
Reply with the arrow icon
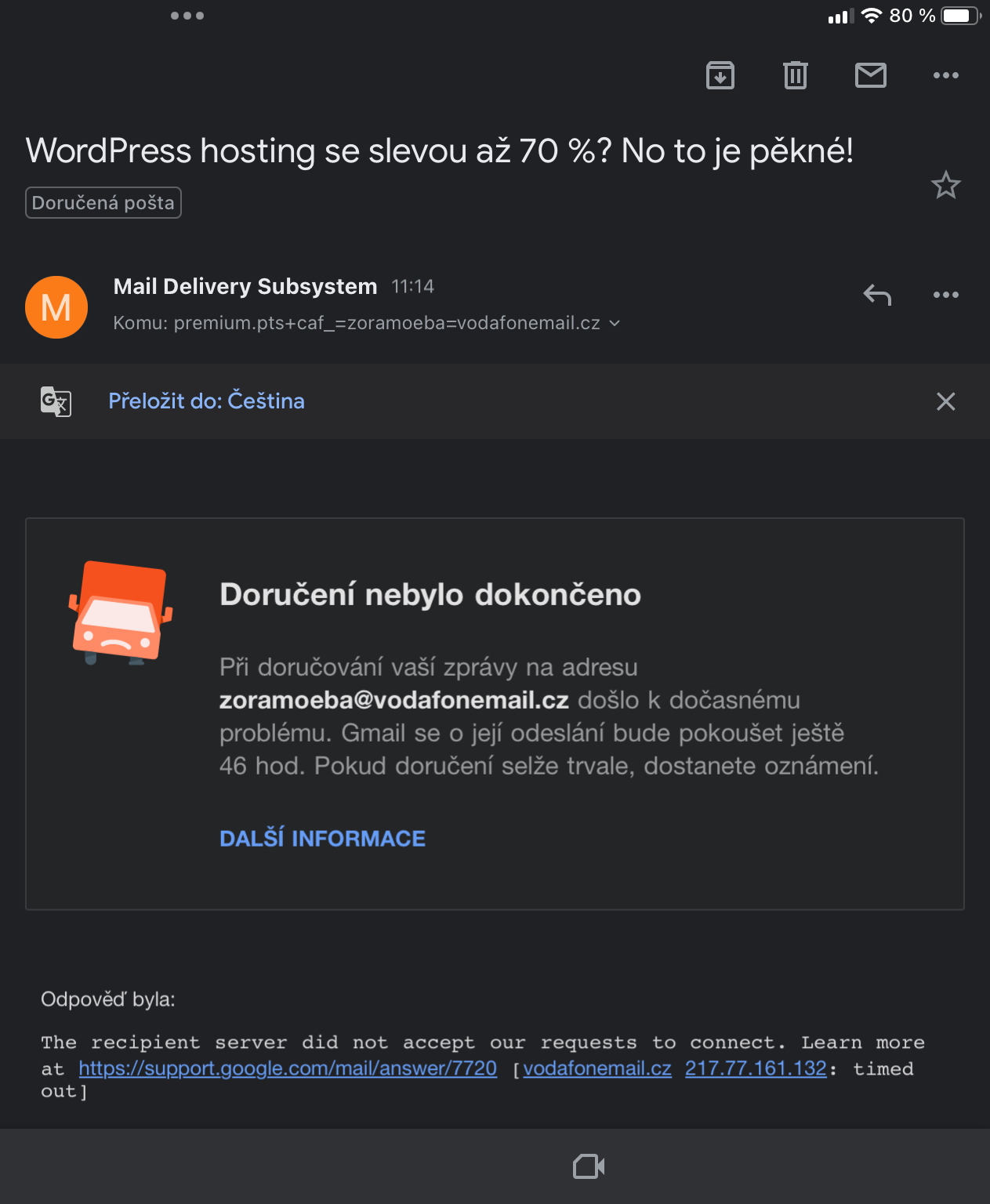pyautogui.click(x=877, y=296)
